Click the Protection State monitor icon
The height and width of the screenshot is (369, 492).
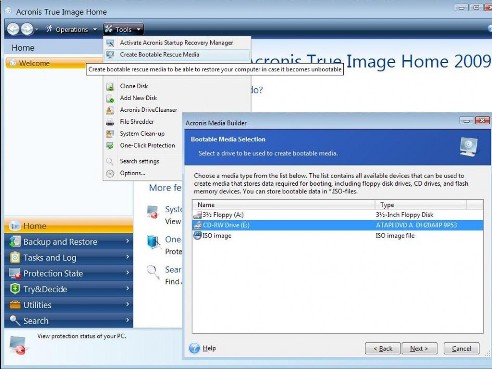tap(15, 273)
